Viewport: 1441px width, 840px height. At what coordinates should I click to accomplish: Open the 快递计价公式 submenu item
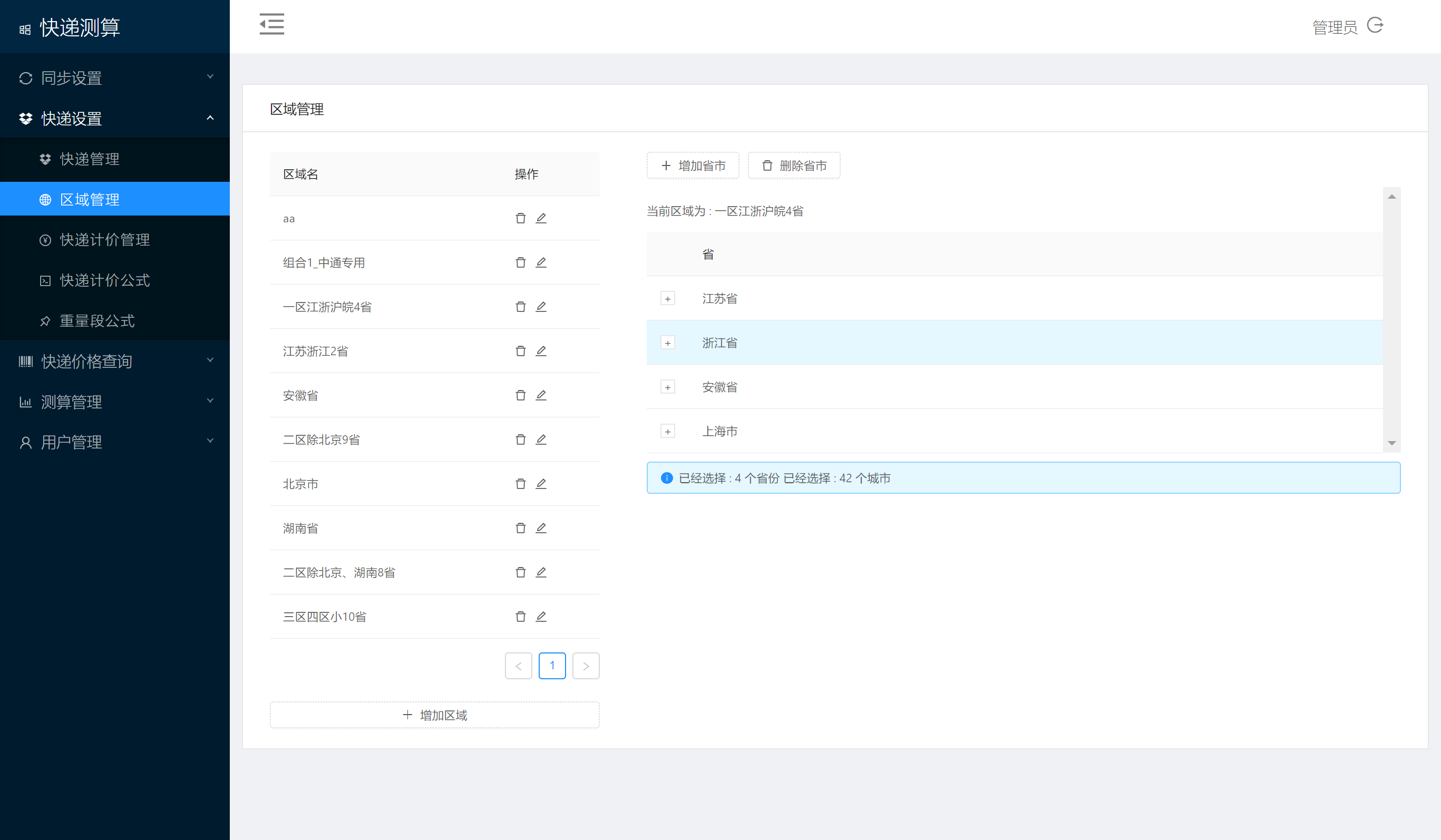pyautogui.click(x=115, y=280)
